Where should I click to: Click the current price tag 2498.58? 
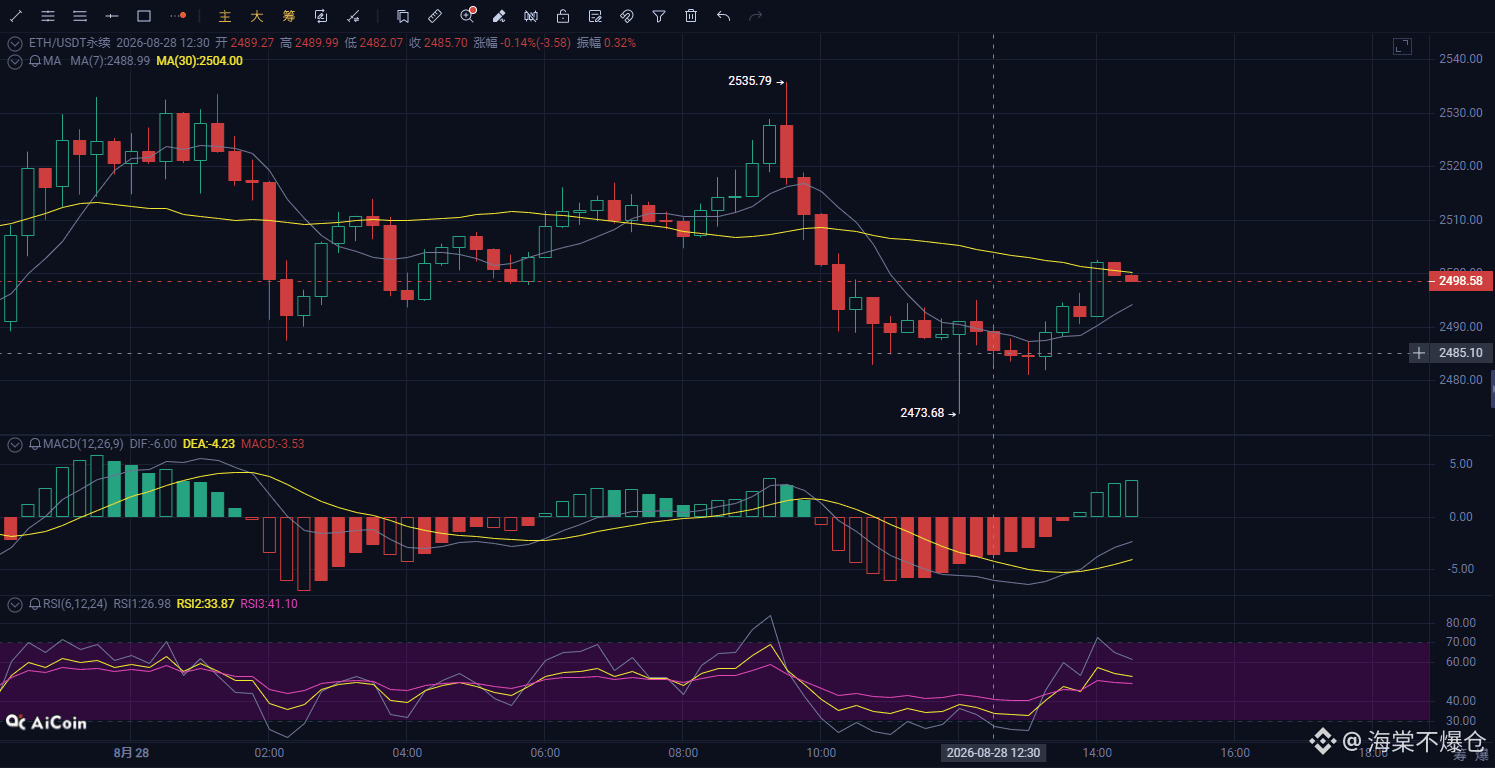click(x=1460, y=281)
